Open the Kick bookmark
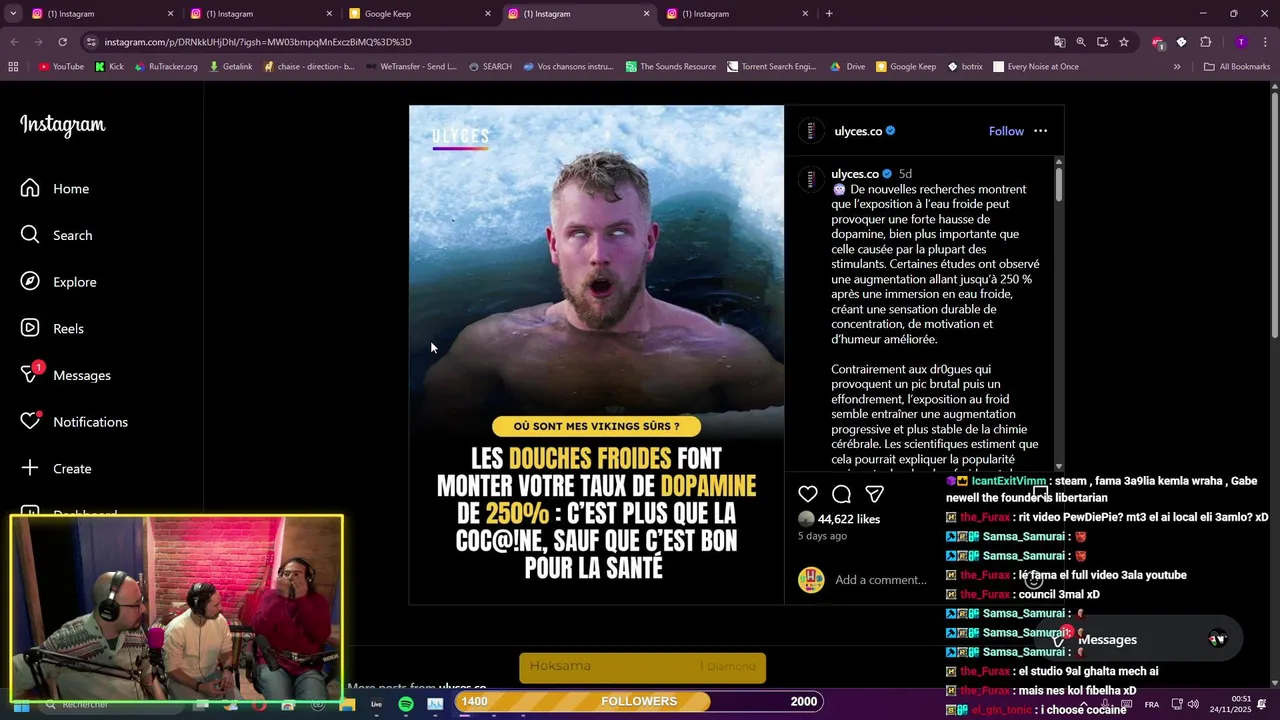1280x720 pixels. (x=110, y=67)
